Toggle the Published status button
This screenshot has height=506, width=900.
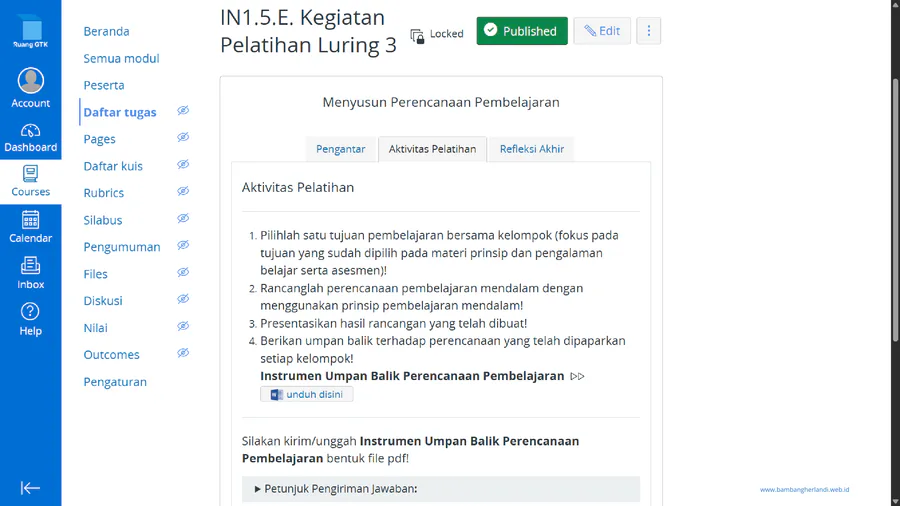[x=521, y=31]
